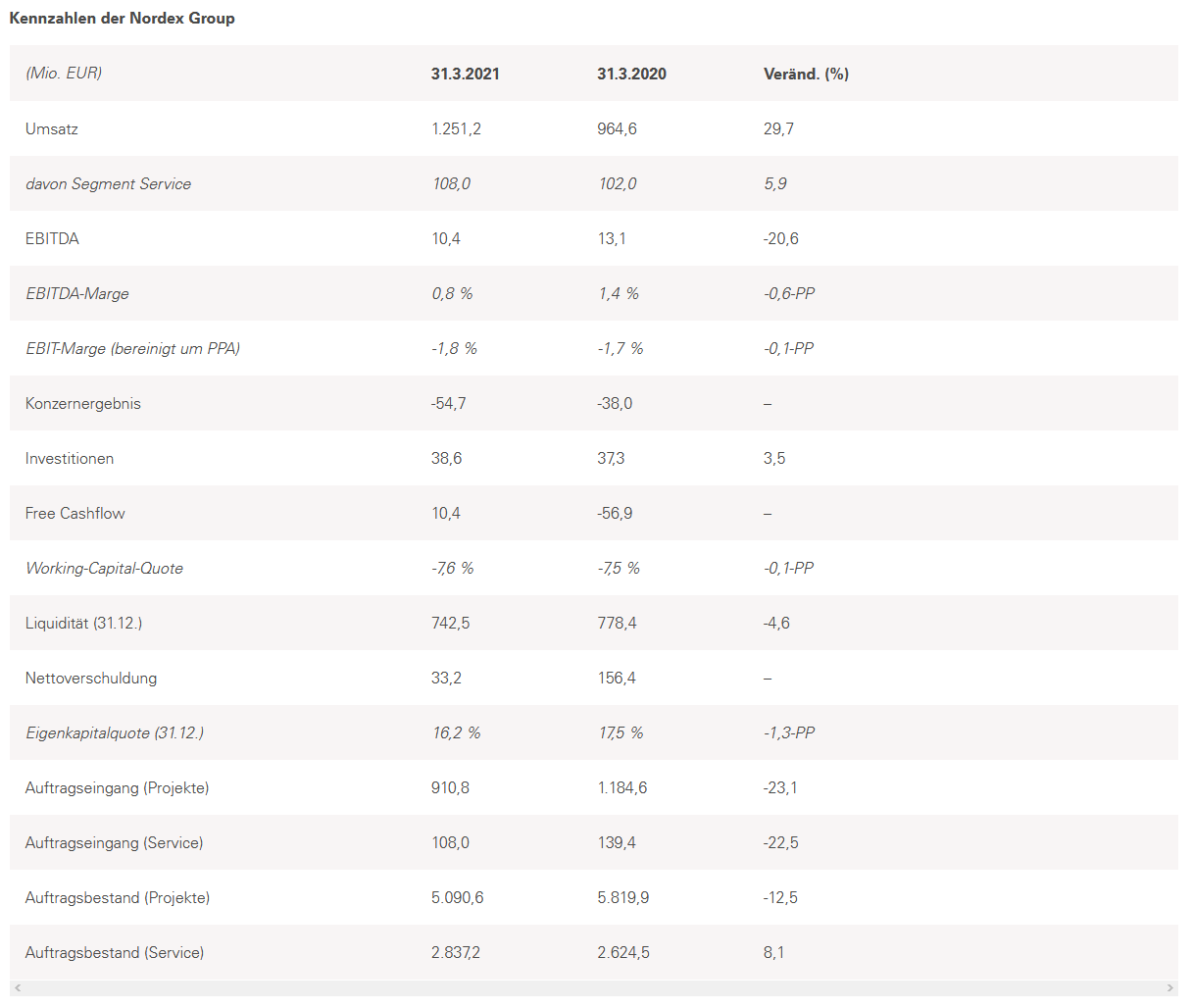This screenshot has width=1192, height=1008.
Task: Click the davon Segment Service row label
Action: pyautogui.click(x=108, y=183)
